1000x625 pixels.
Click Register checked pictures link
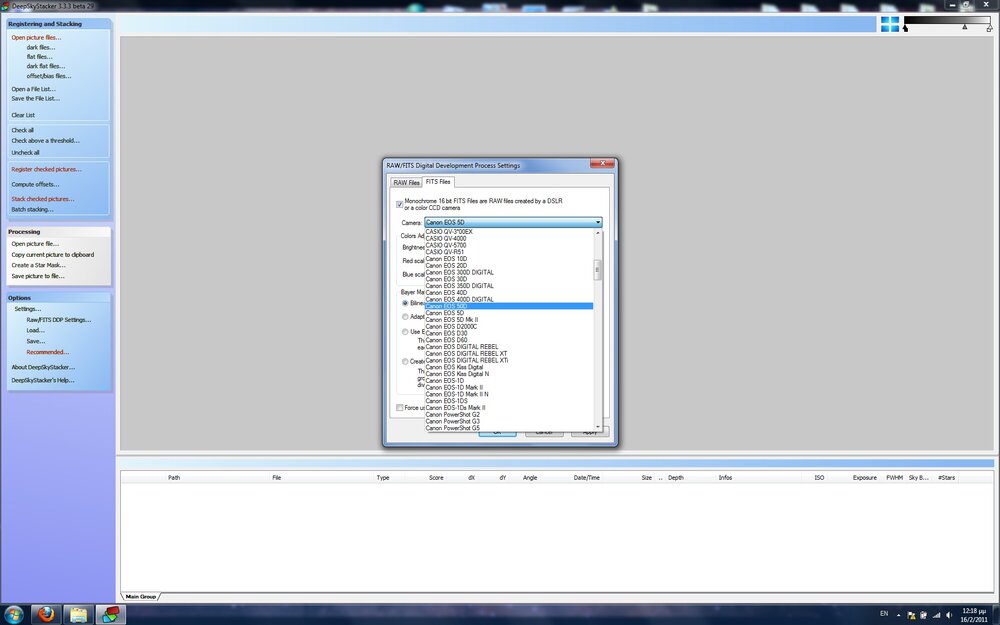[x=46, y=169]
